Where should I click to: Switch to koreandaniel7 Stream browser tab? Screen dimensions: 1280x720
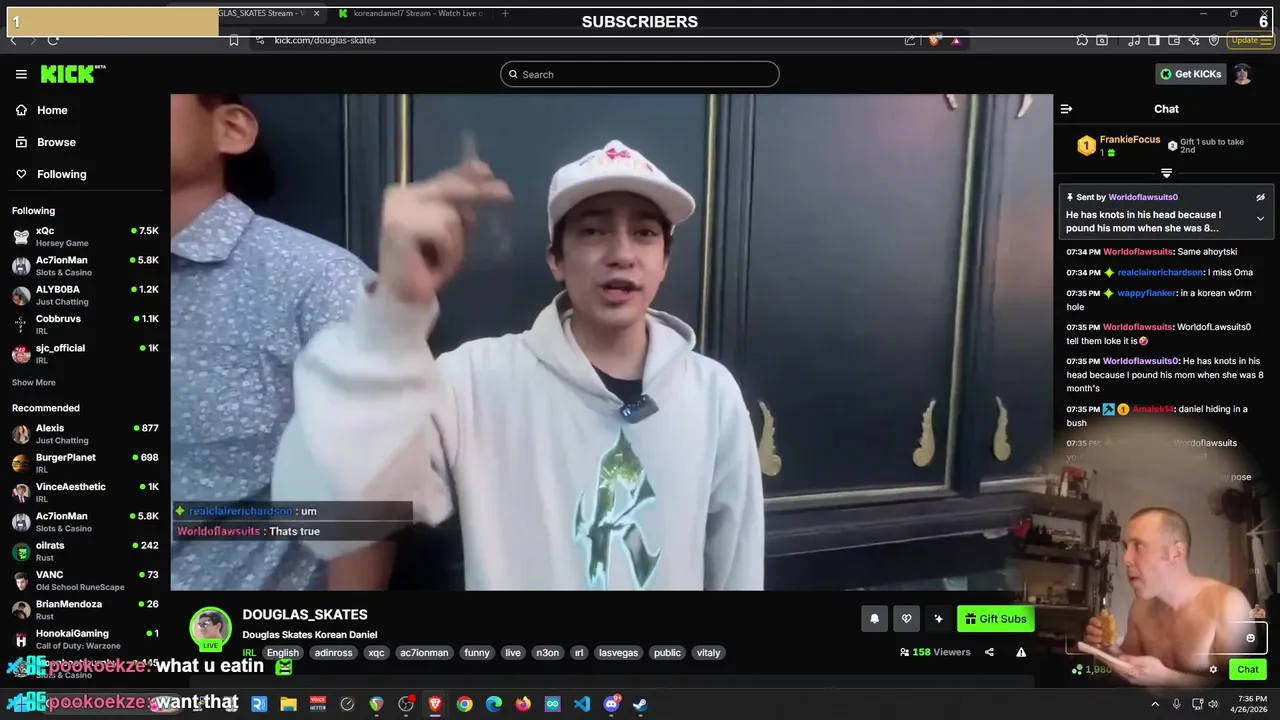pos(410,13)
